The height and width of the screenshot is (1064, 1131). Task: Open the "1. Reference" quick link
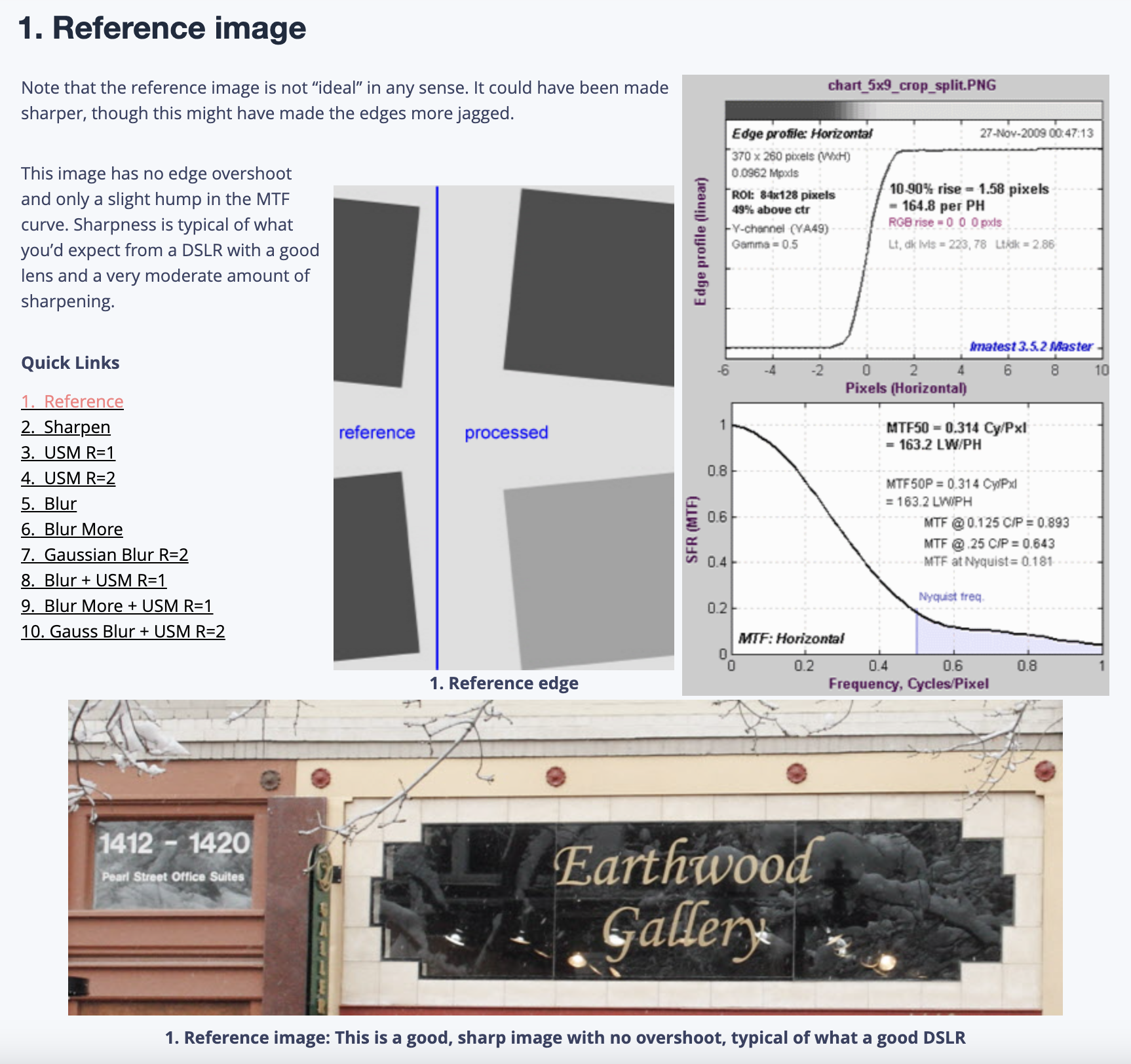(x=72, y=401)
